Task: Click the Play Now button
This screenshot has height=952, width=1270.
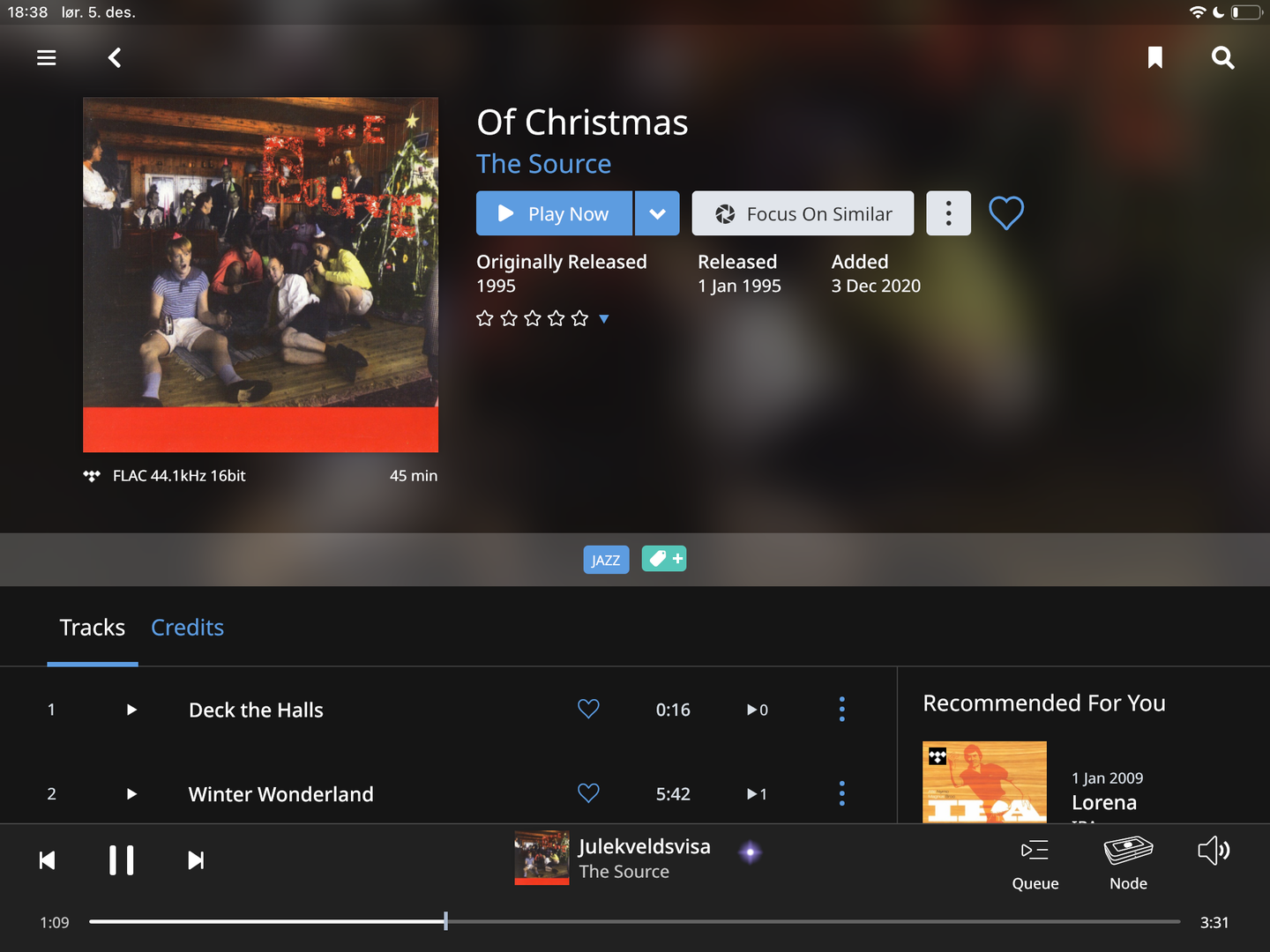Action: point(554,213)
